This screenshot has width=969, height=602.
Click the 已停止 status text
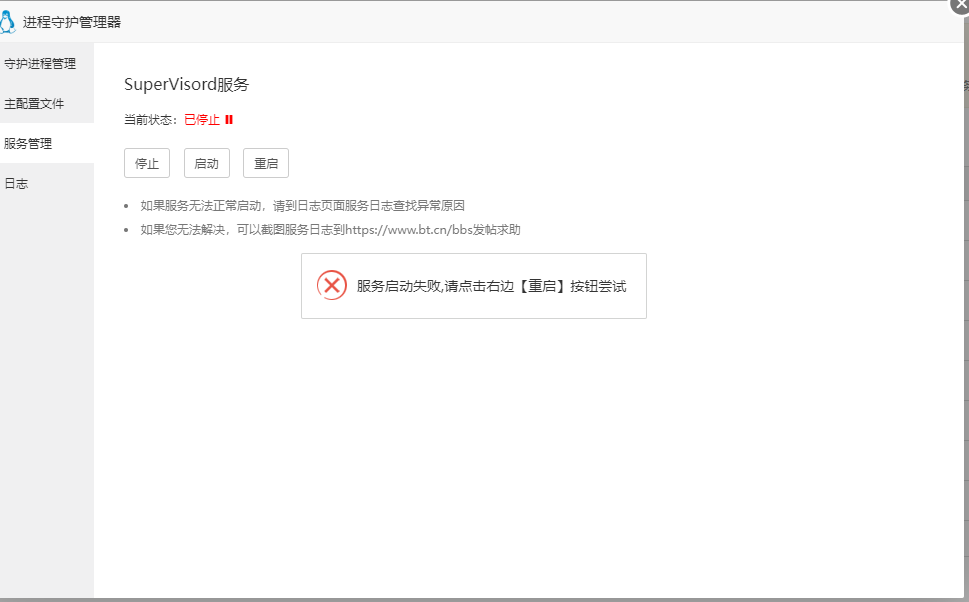click(x=202, y=120)
